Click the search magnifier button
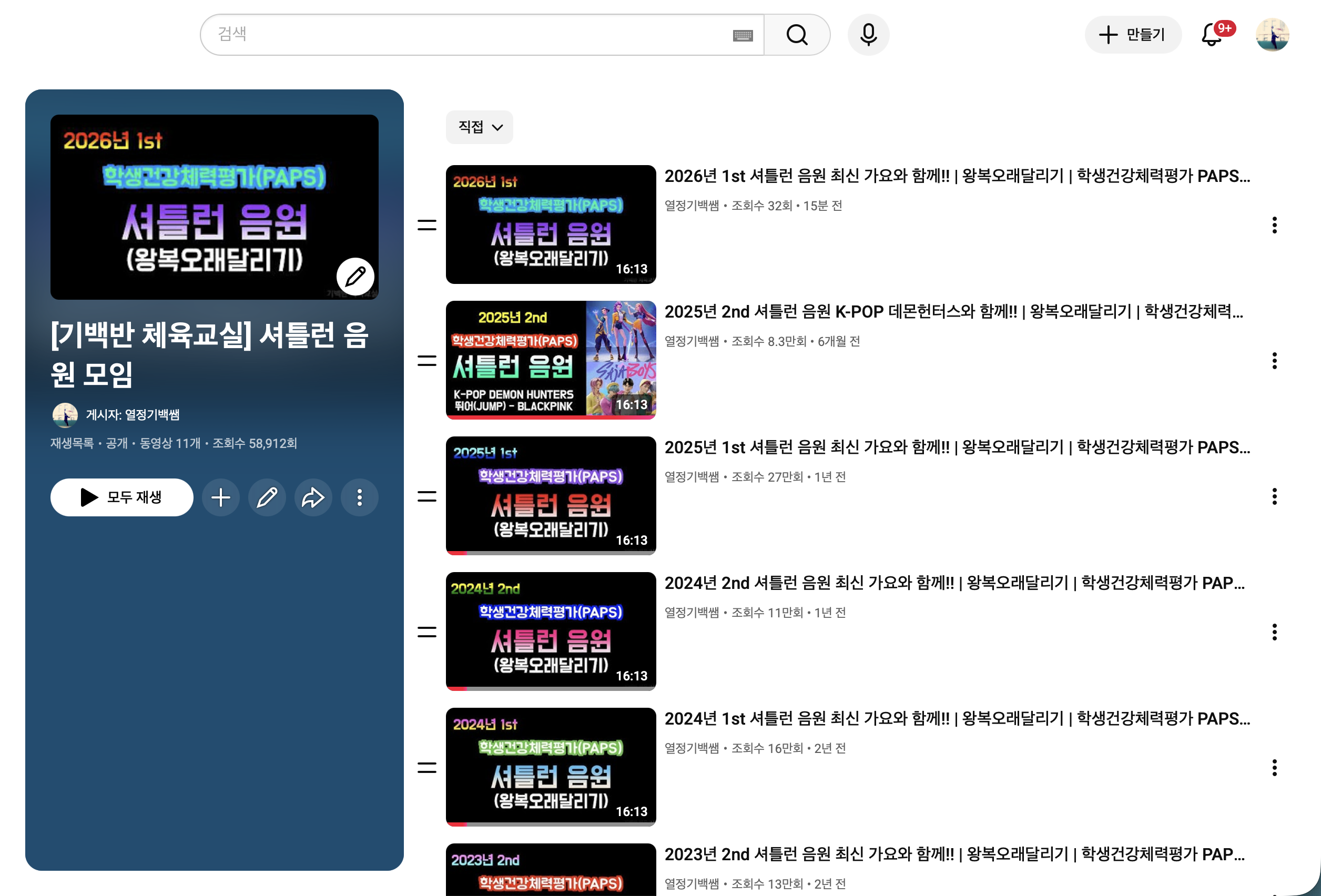This screenshot has height=896, width=1321. [x=796, y=35]
